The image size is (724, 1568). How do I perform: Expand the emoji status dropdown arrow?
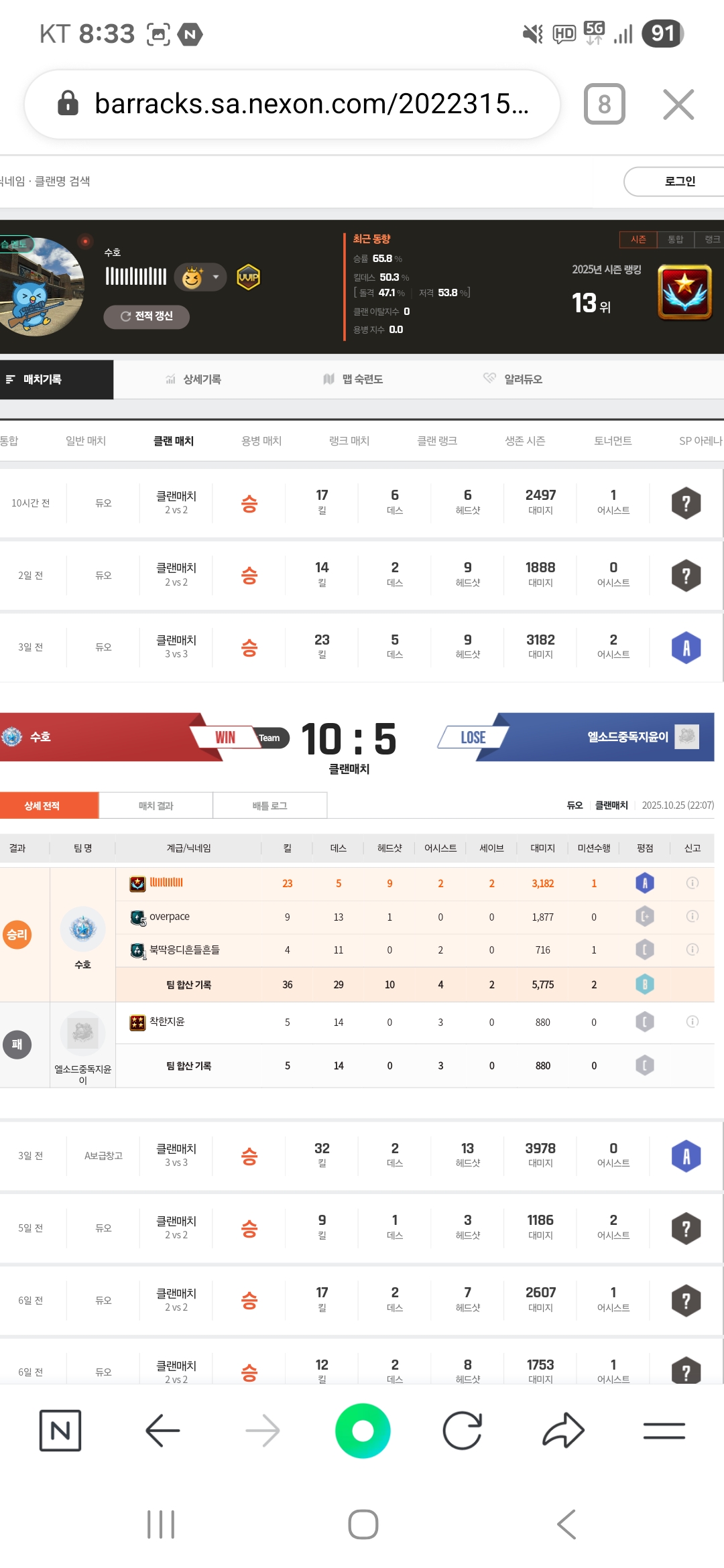pos(216,277)
